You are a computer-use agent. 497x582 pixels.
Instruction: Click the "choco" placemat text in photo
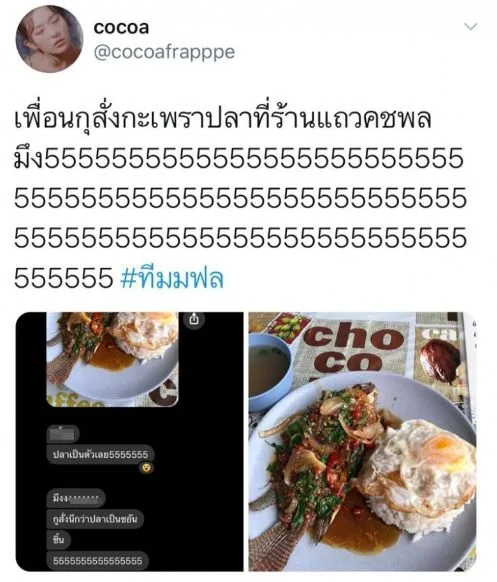tap(353, 347)
